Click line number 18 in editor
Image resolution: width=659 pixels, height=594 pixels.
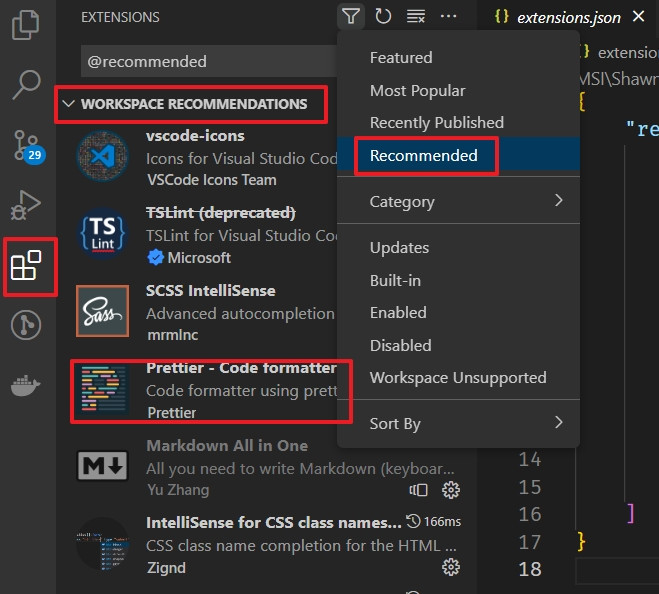click(530, 569)
